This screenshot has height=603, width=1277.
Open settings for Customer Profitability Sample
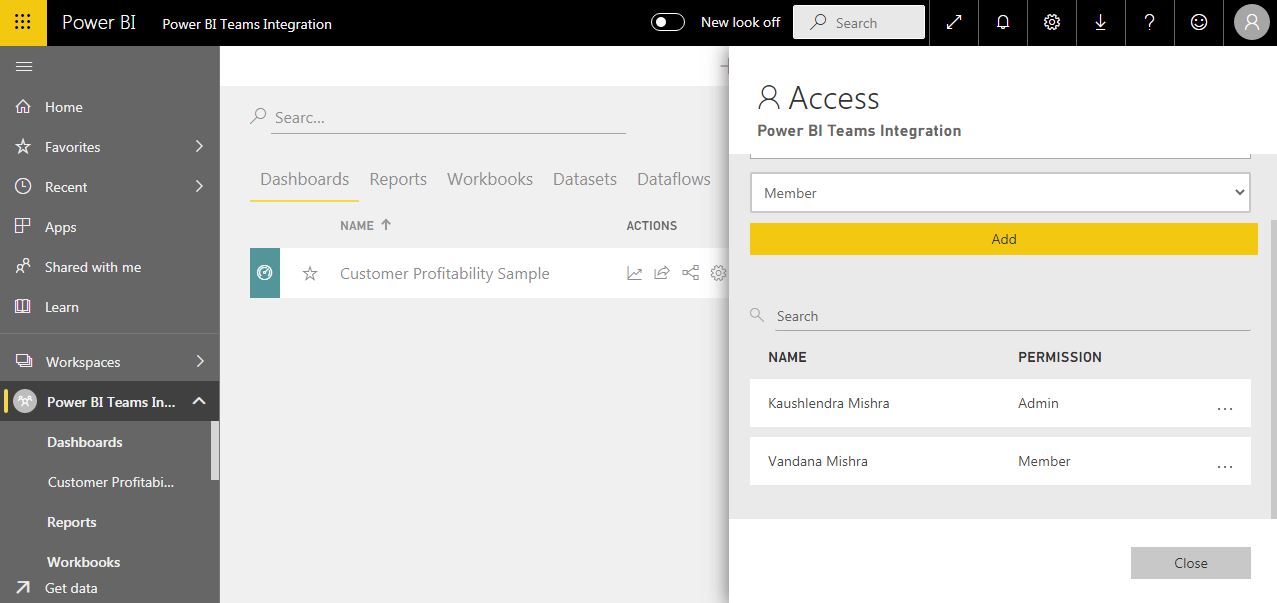click(717, 273)
